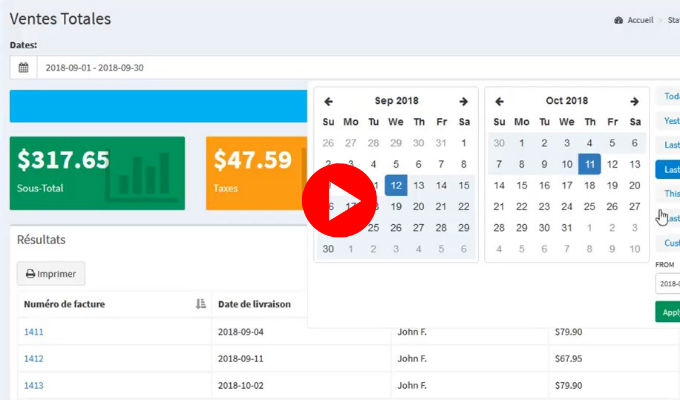Image resolution: width=680 pixels, height=400 pixels.
Task: Go to next month in Oct 2018 calendar
Action: click(634, 101)
